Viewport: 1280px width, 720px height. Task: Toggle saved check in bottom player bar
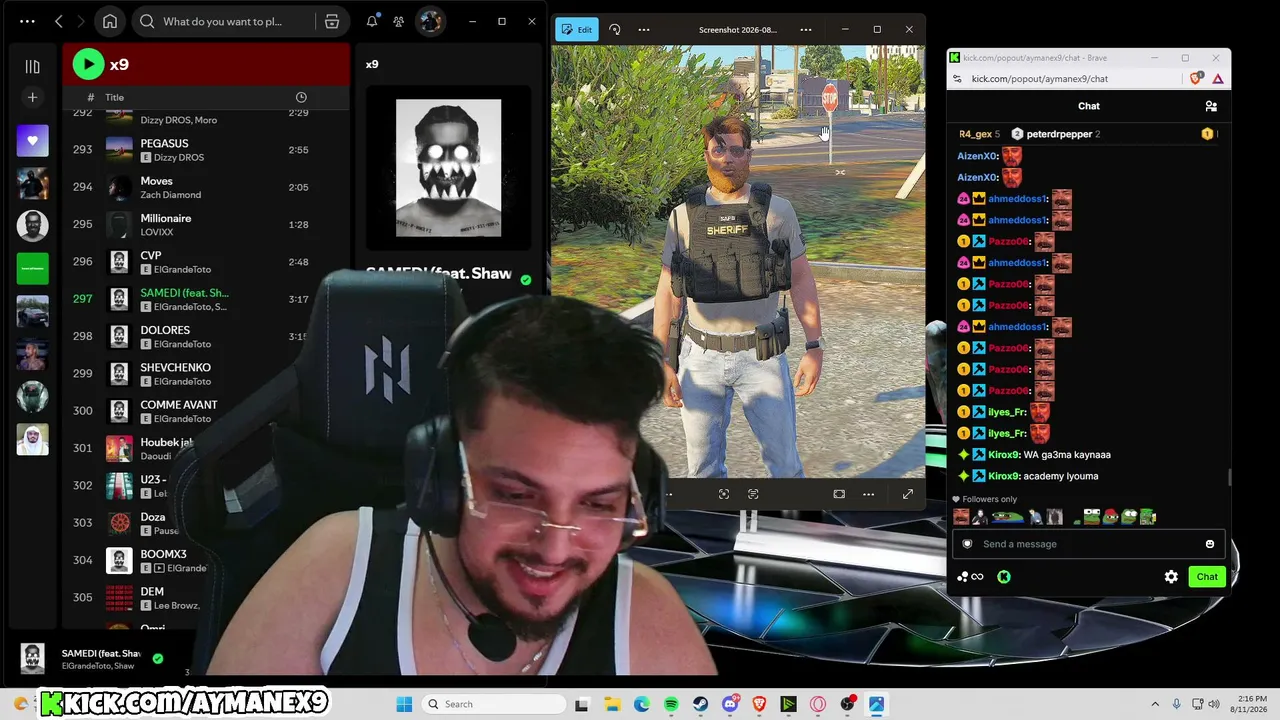point(158,659)
